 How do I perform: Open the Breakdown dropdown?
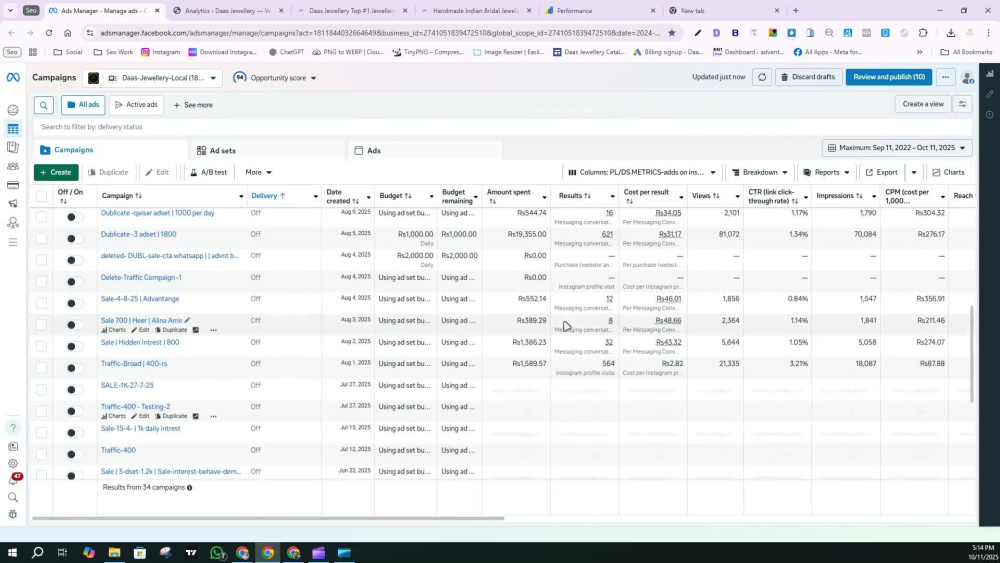(x=759, y=172)
